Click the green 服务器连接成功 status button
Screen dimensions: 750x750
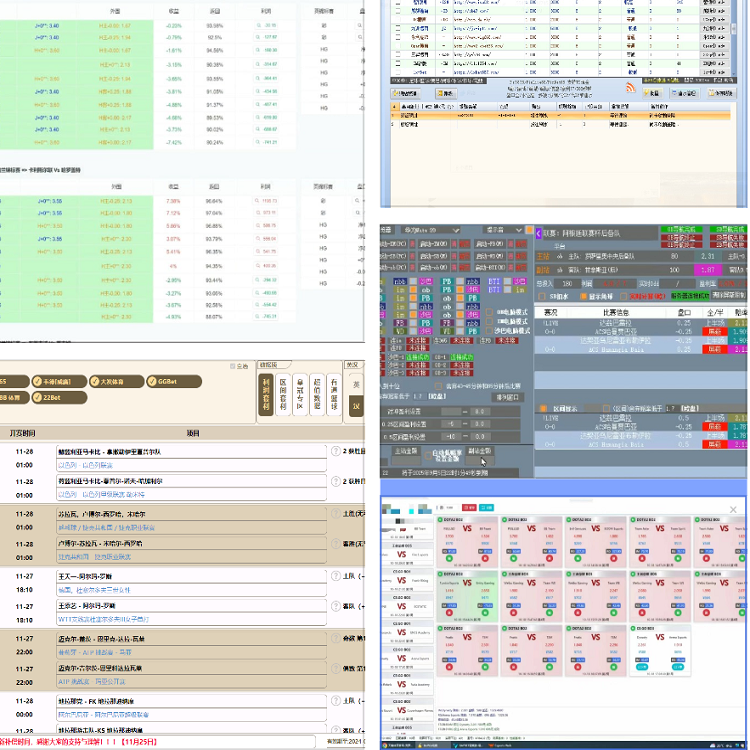(x=690, y=297)
